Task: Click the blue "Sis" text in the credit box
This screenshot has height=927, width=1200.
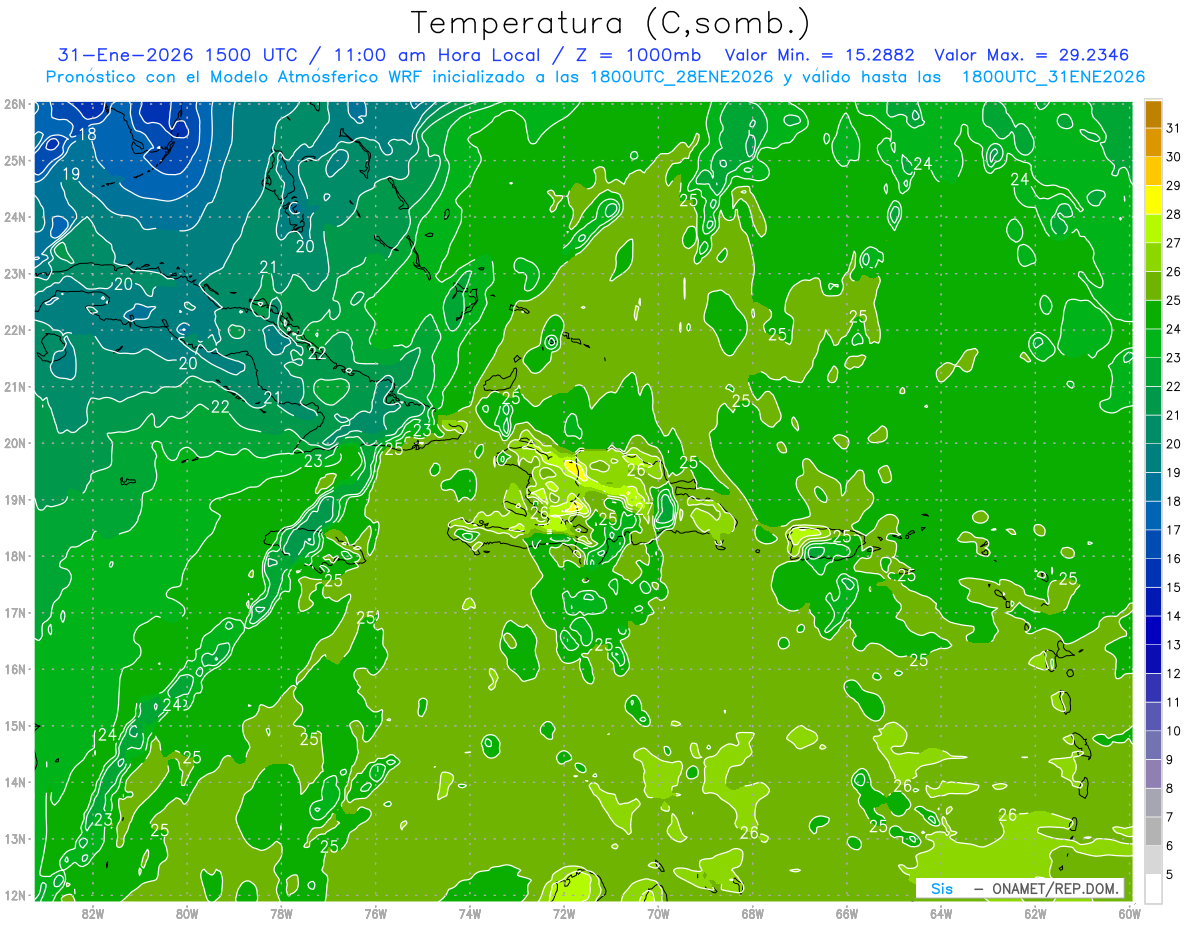Action: 941,888
